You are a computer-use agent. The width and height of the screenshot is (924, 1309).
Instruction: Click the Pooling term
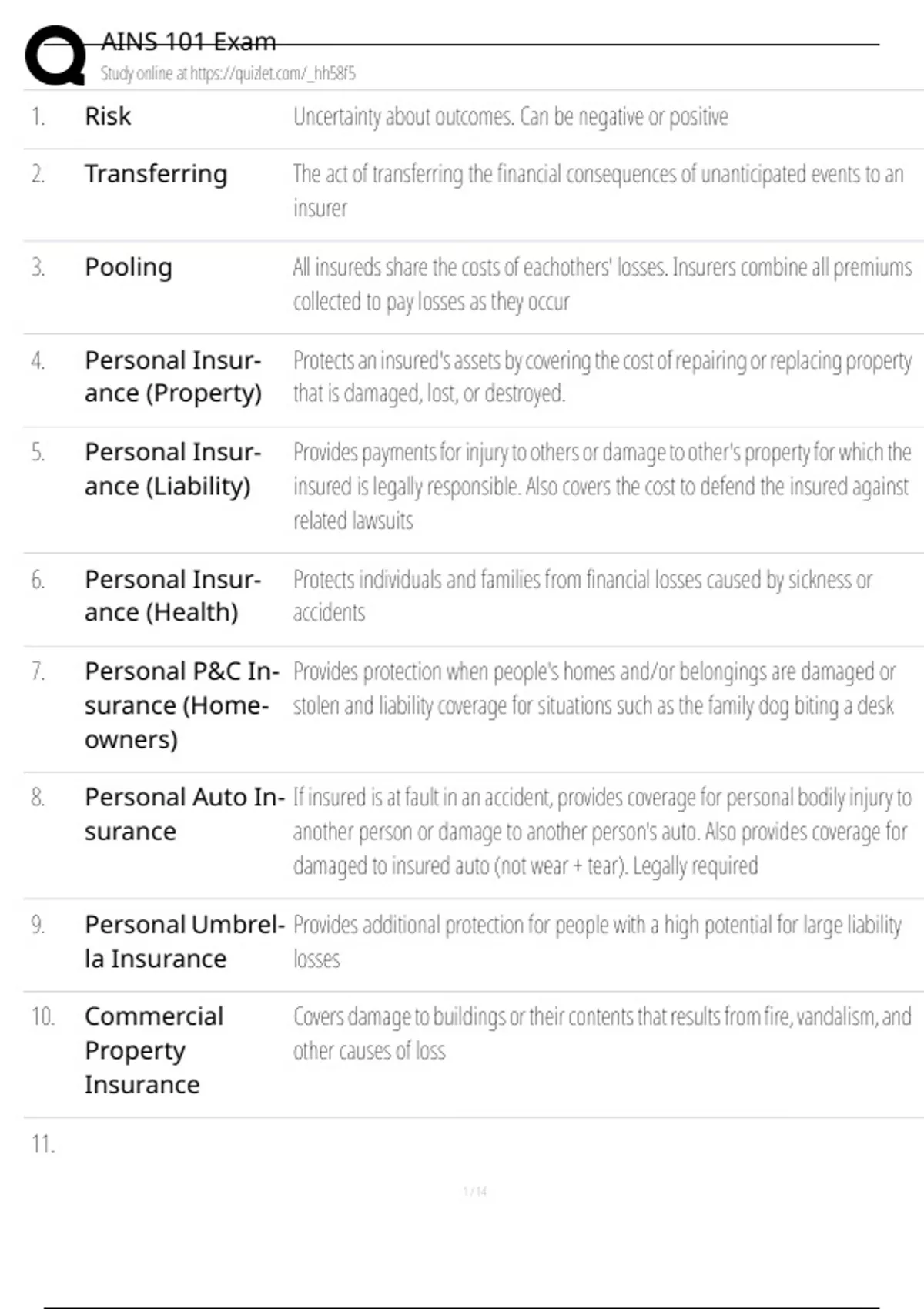click(x=128, y=267)
